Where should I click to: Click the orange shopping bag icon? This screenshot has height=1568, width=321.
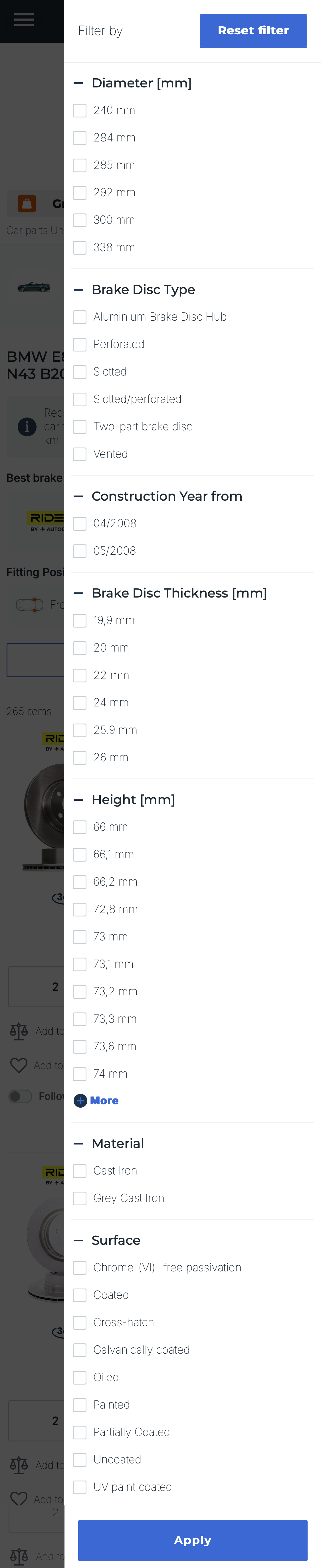pyautogui.click(x=27, y=203)
